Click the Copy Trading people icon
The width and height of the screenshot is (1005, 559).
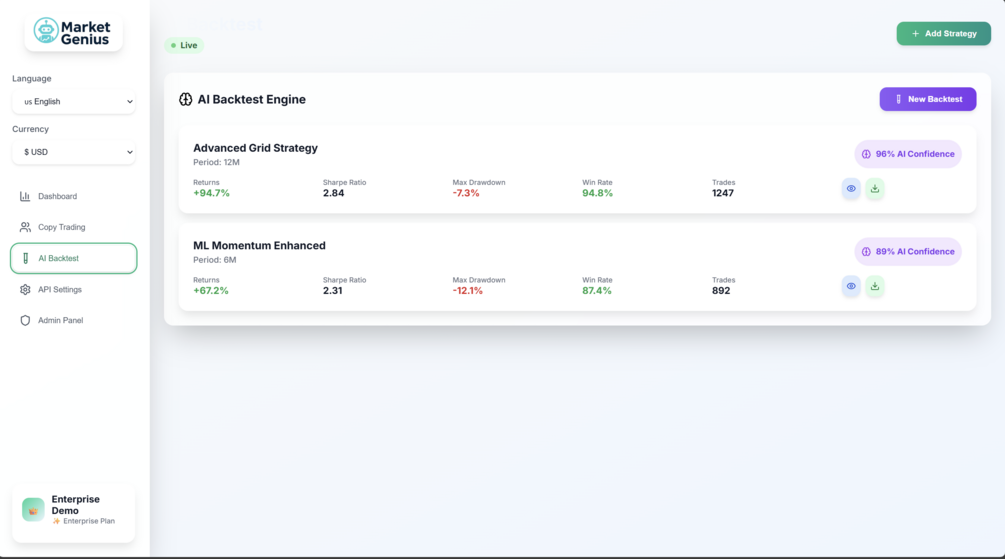pyautogui.click(x=25, y=227)
